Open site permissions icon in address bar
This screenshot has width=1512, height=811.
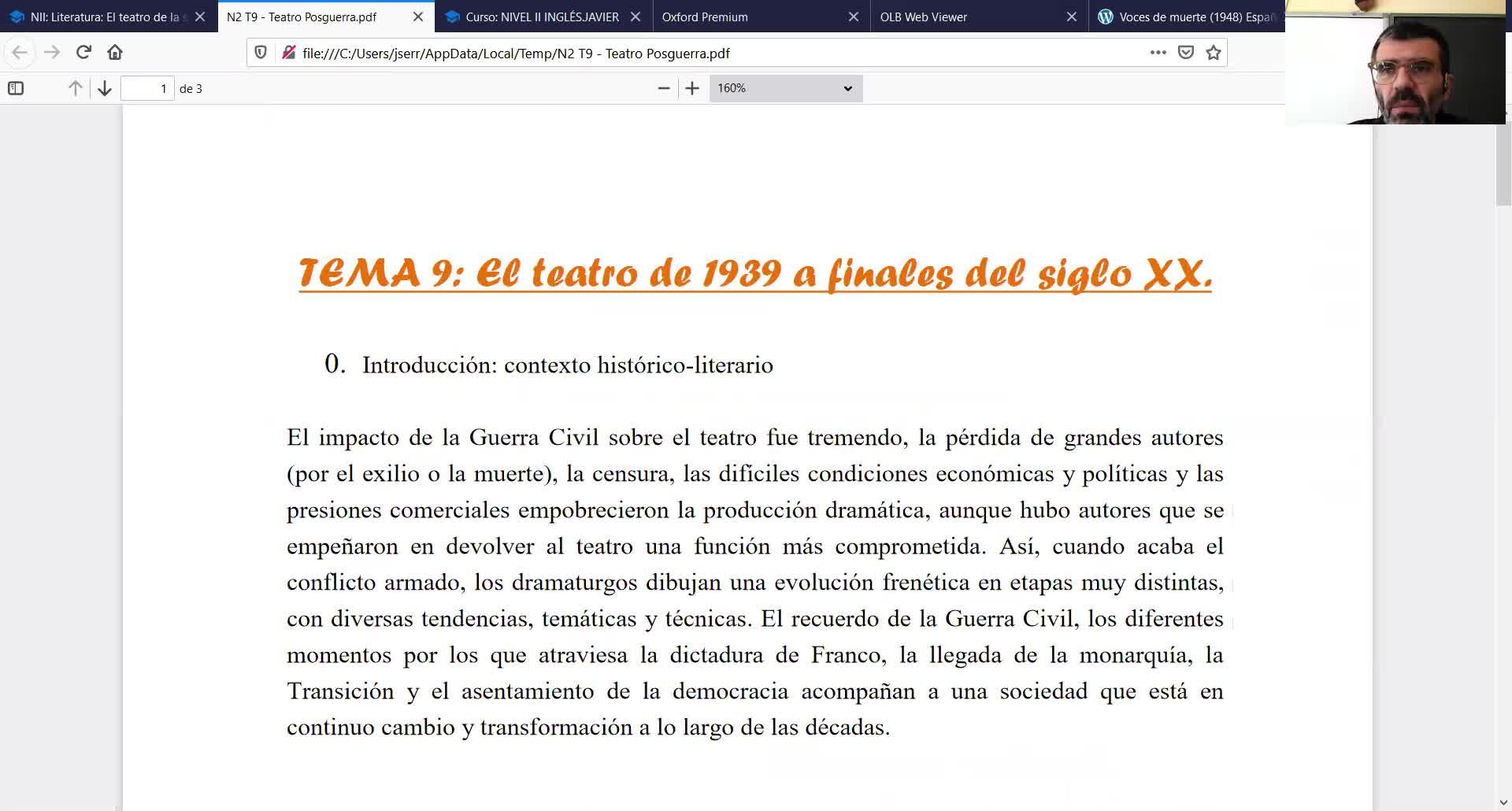click(x=288, y=53)
